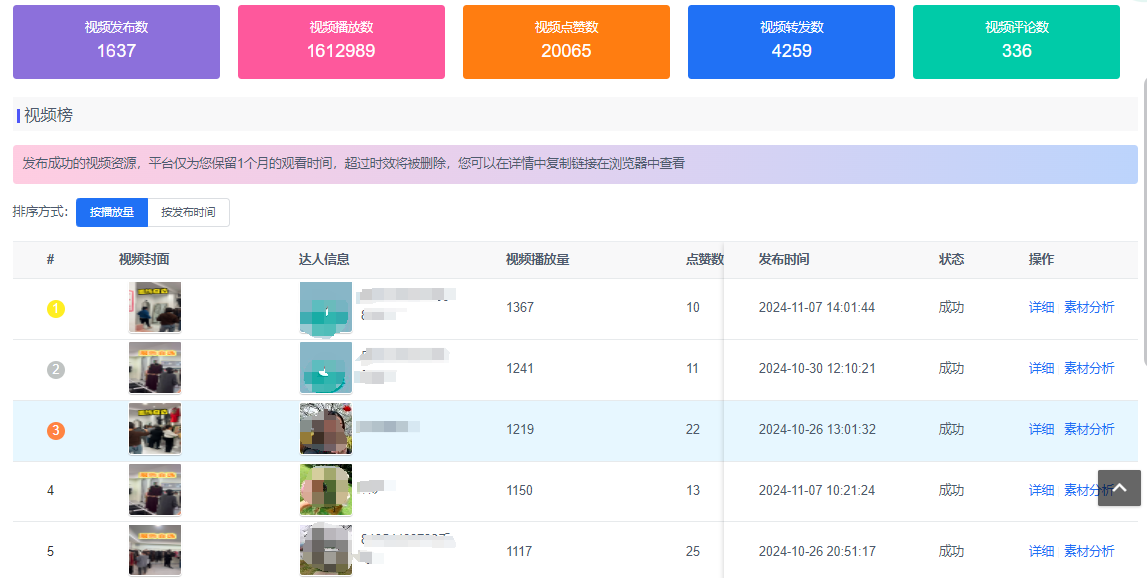Click the 视频点赞数 orange stat card
Image resolution: width=1147 pixels, height=578 pixels.
(566, 42)
